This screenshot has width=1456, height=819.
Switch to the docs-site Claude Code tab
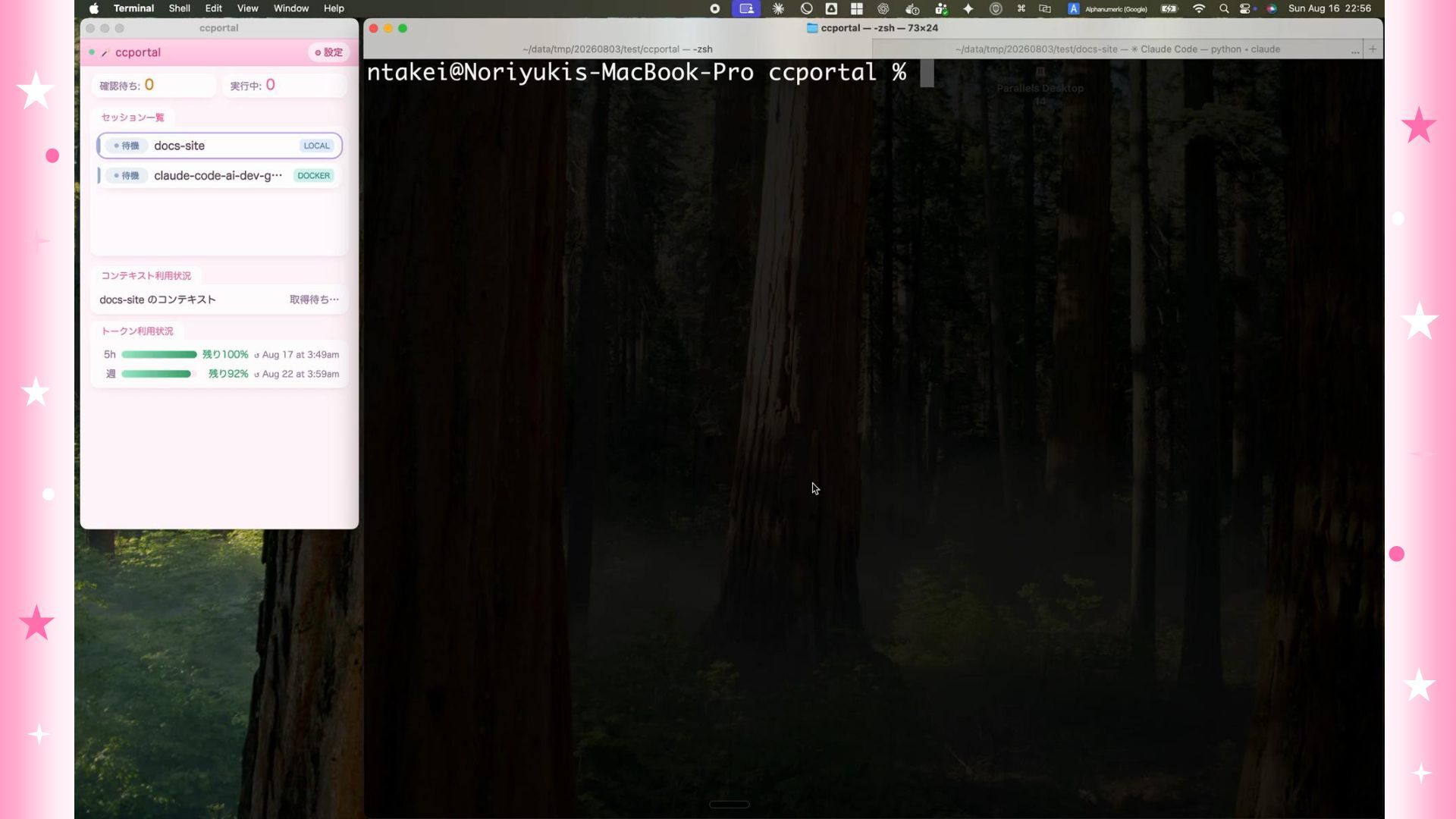[x=1117, y=49]
